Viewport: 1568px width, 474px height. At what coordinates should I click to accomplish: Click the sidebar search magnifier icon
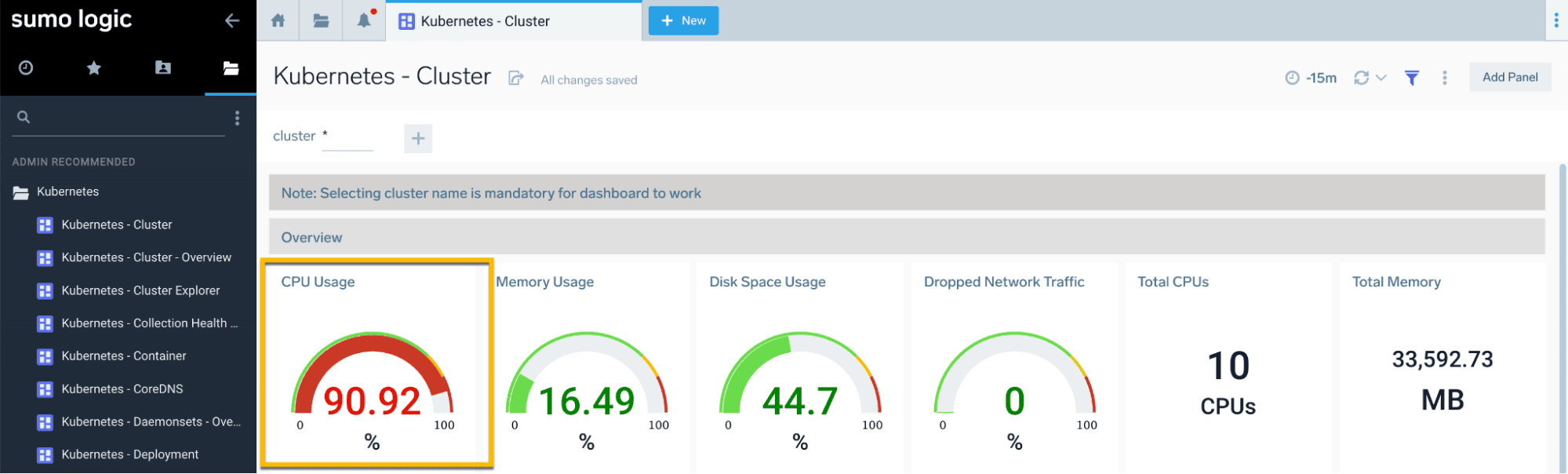(x=24, y=117)
